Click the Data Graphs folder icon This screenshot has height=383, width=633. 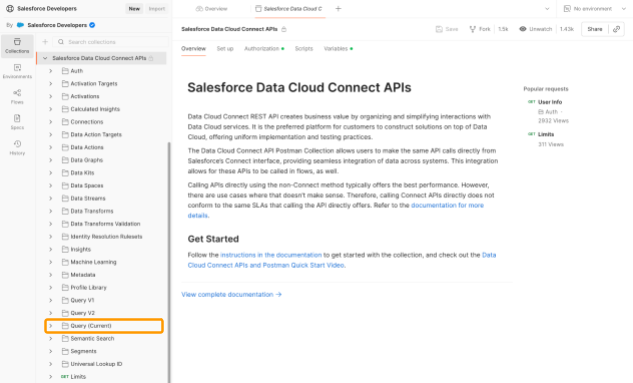click(65, 160)
